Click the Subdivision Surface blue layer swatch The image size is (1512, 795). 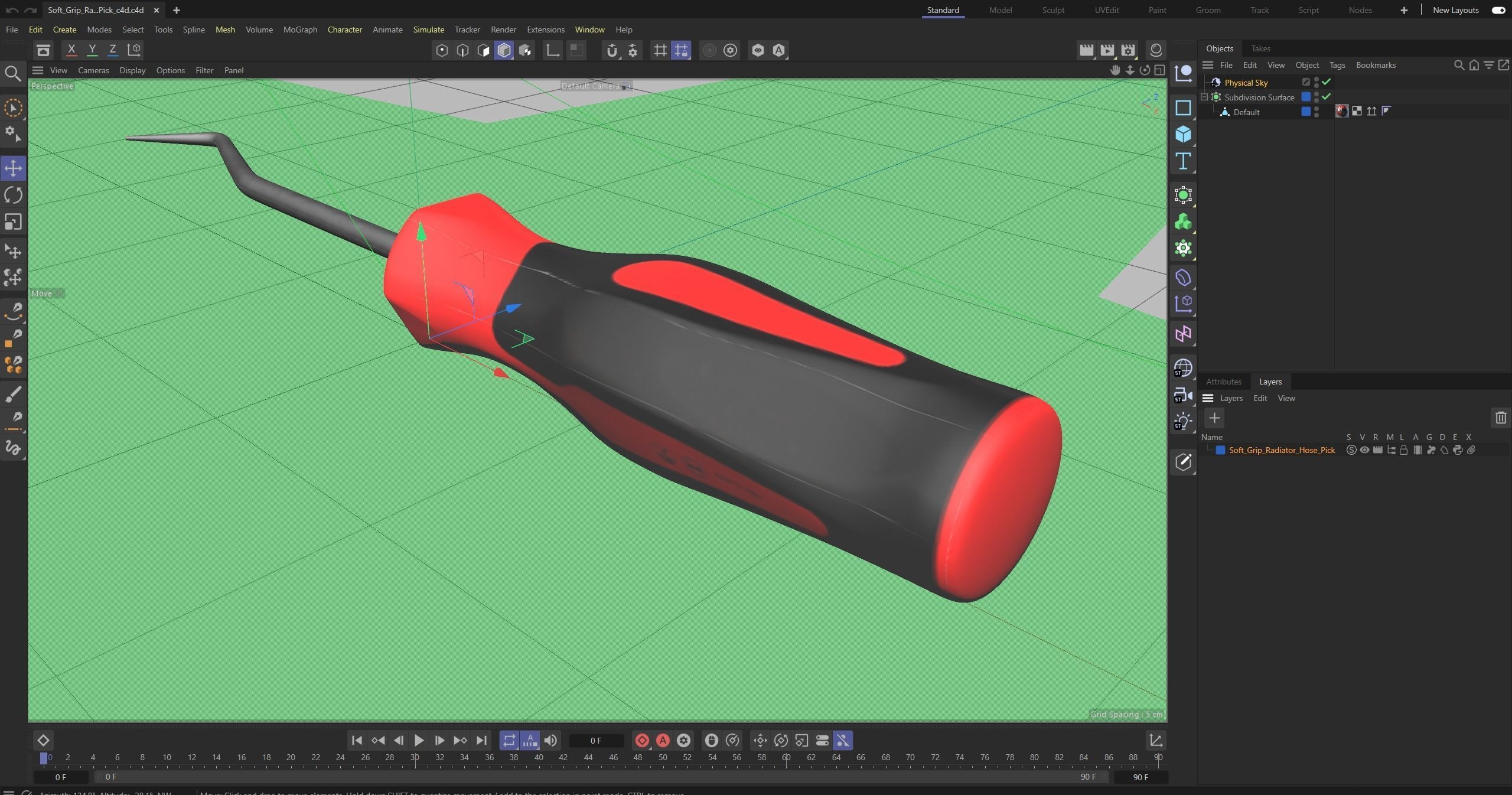coord(1306,97)
